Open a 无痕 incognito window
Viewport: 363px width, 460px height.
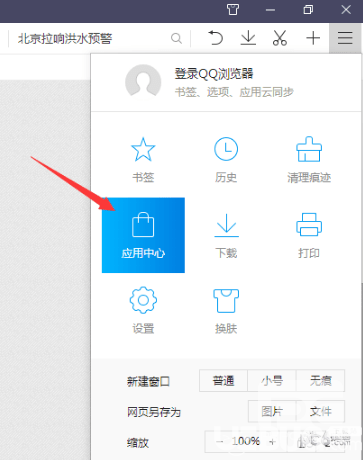coord(321,380)
